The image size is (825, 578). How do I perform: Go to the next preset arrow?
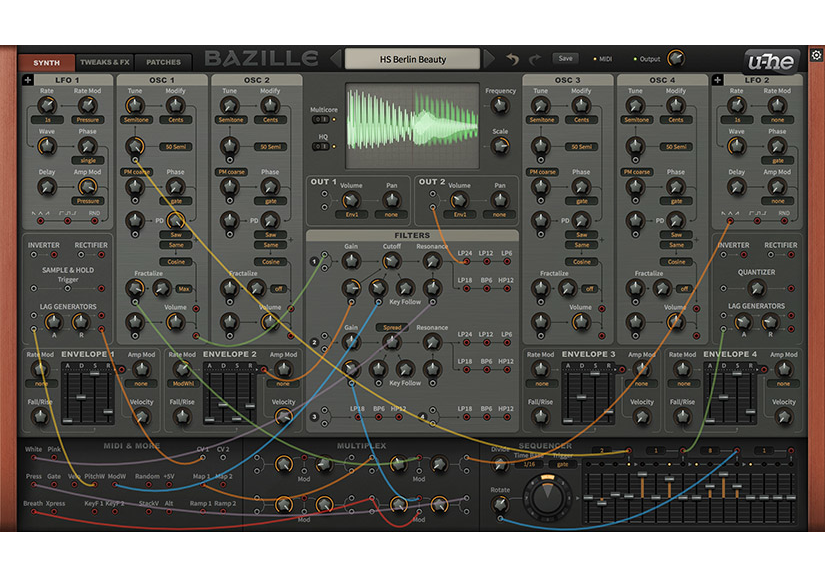[489, 59]
